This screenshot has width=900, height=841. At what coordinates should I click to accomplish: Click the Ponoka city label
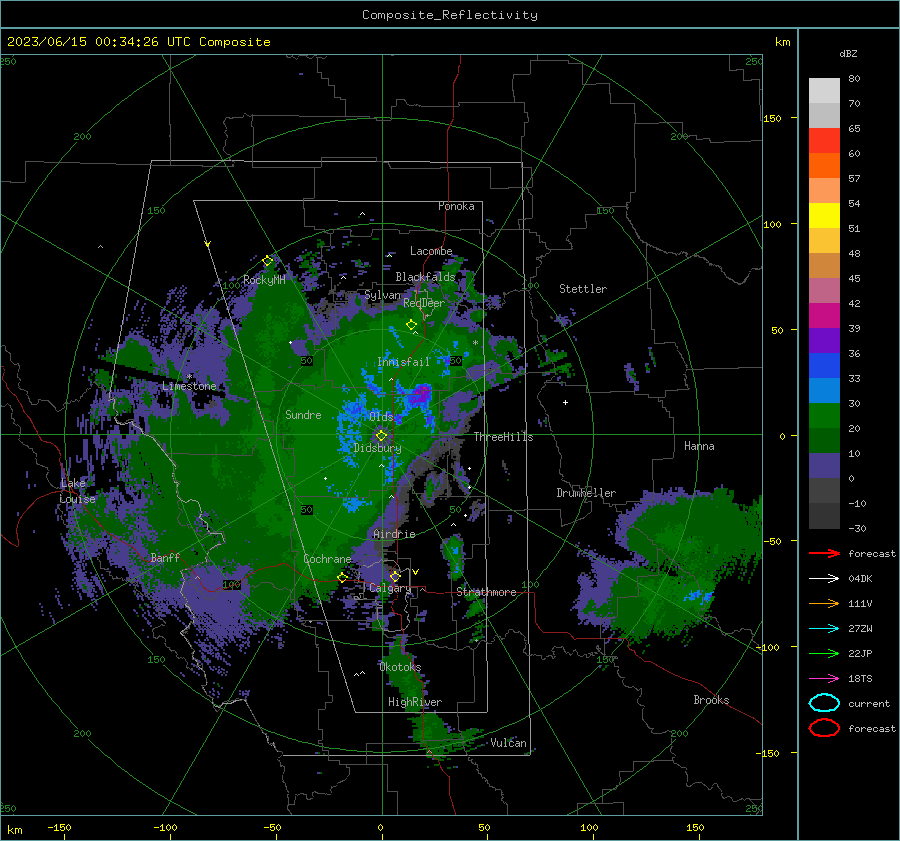click(456, 206)
